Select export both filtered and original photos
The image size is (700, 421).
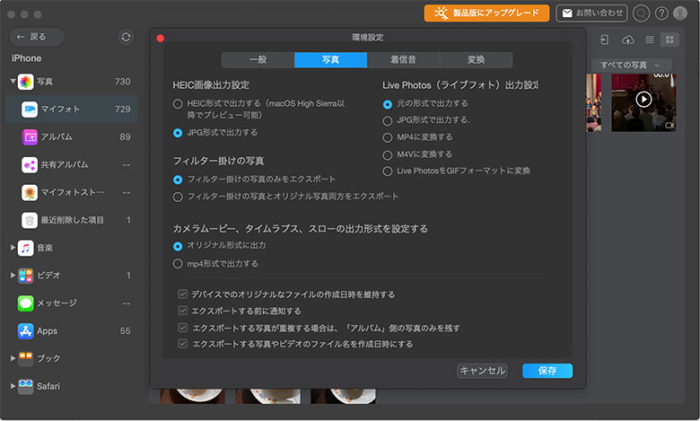click(178, 197)
